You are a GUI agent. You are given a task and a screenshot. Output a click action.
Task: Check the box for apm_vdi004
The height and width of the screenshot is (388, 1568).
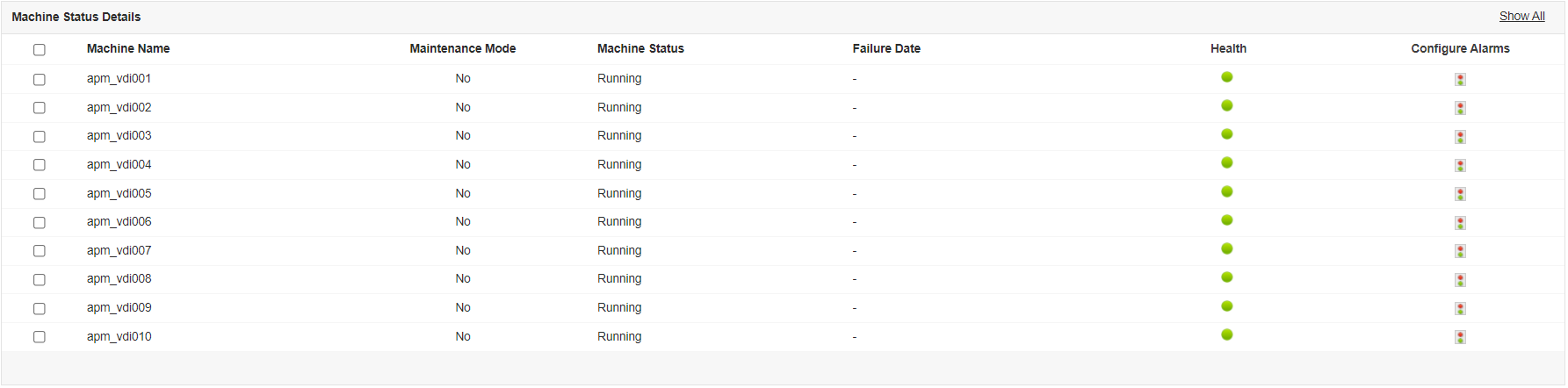[x=40, y=165]
